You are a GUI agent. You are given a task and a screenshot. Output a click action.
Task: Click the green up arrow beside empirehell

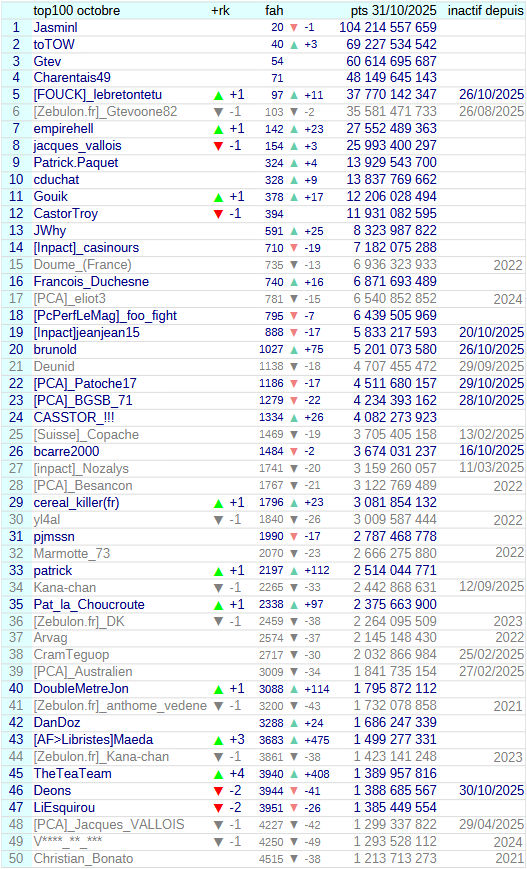(218, 129)
